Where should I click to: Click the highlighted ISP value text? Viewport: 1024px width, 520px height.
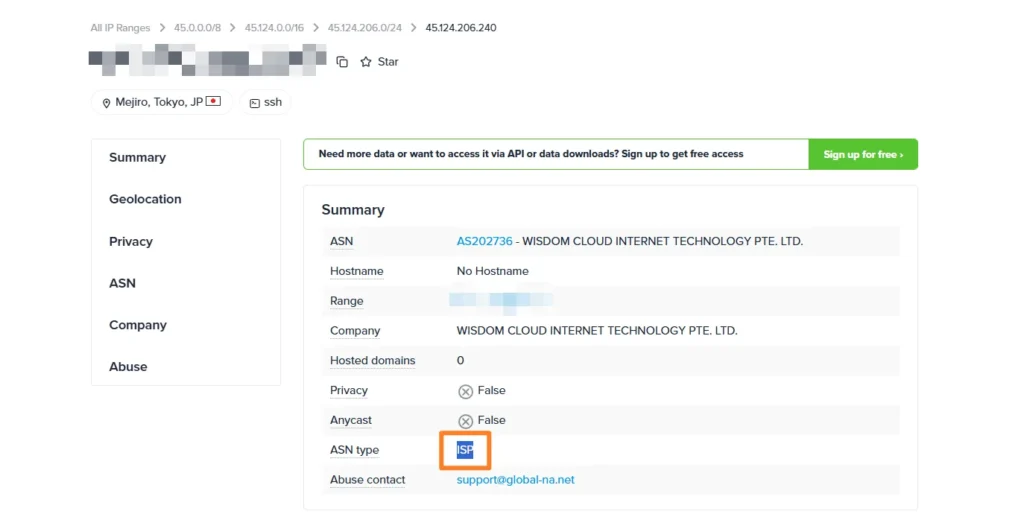coord(465,451)
